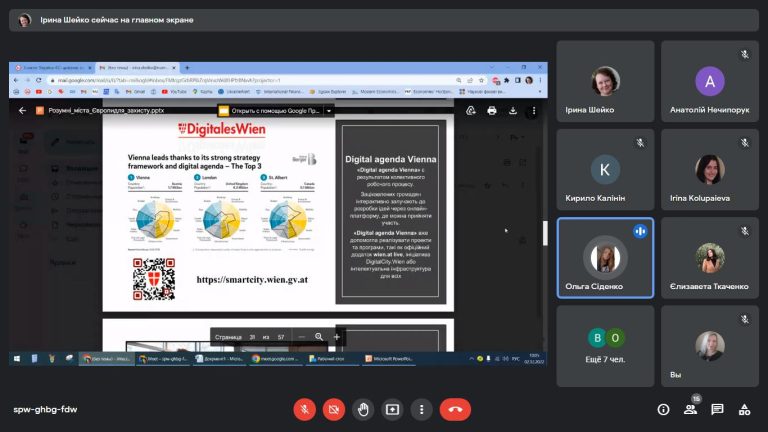Hang up with the red leave-call button
The width and height of the screenshot is (768, 432).
pyautogui.click(x=456, y=409)
